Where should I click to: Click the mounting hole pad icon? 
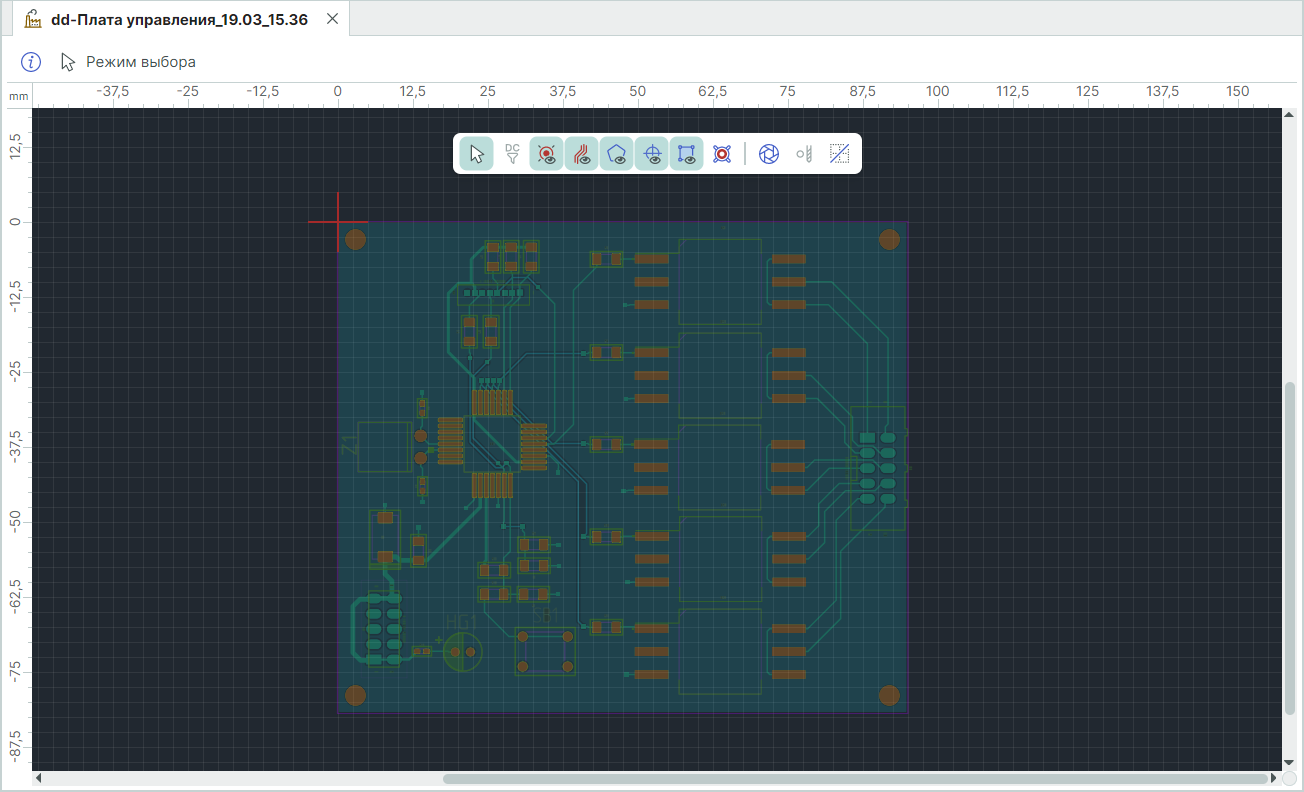722,154
